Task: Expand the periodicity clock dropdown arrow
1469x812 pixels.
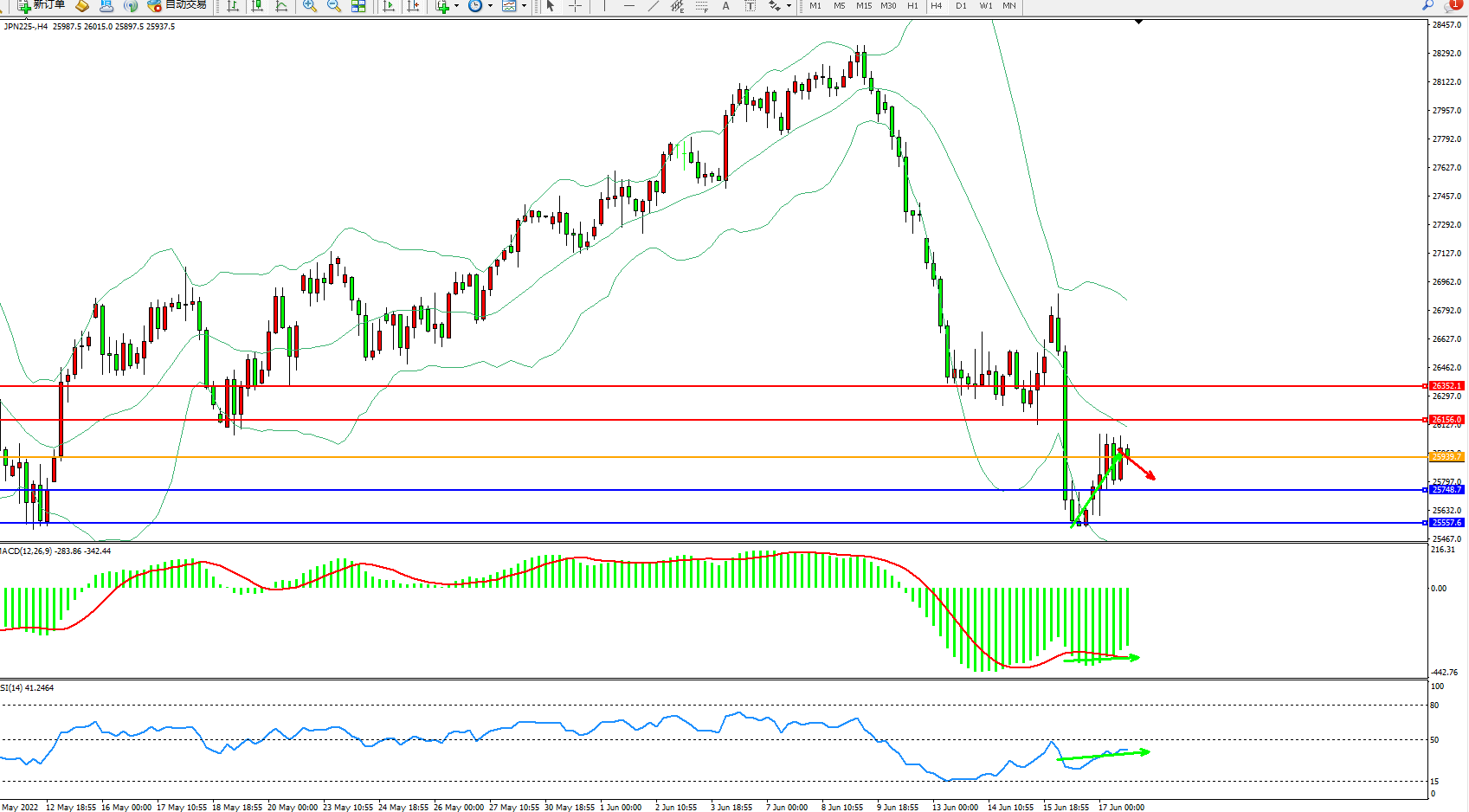Action: click(x=490, y=6)
